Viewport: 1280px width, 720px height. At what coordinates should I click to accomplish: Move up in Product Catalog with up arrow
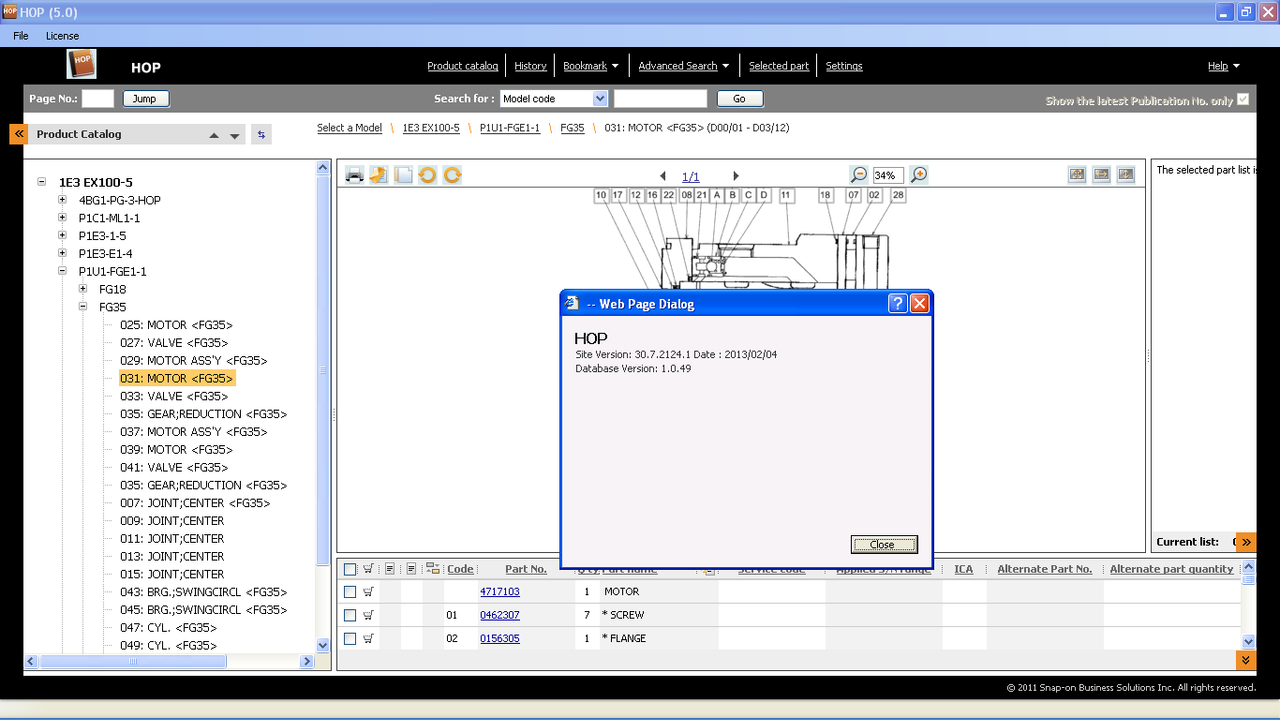pyautogui.click(x=214, y=136)
